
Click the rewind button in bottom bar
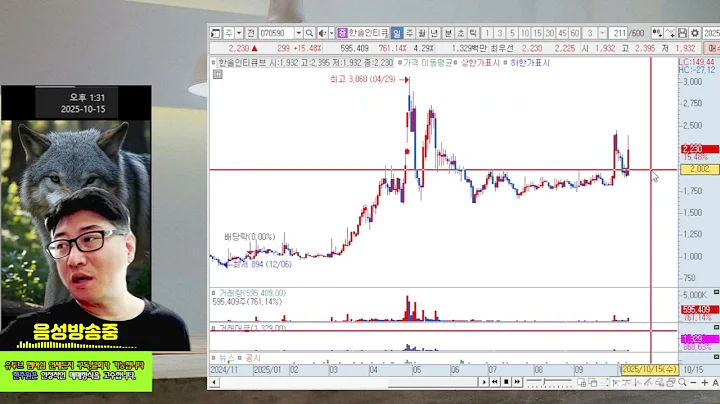(x=495, y=382)
